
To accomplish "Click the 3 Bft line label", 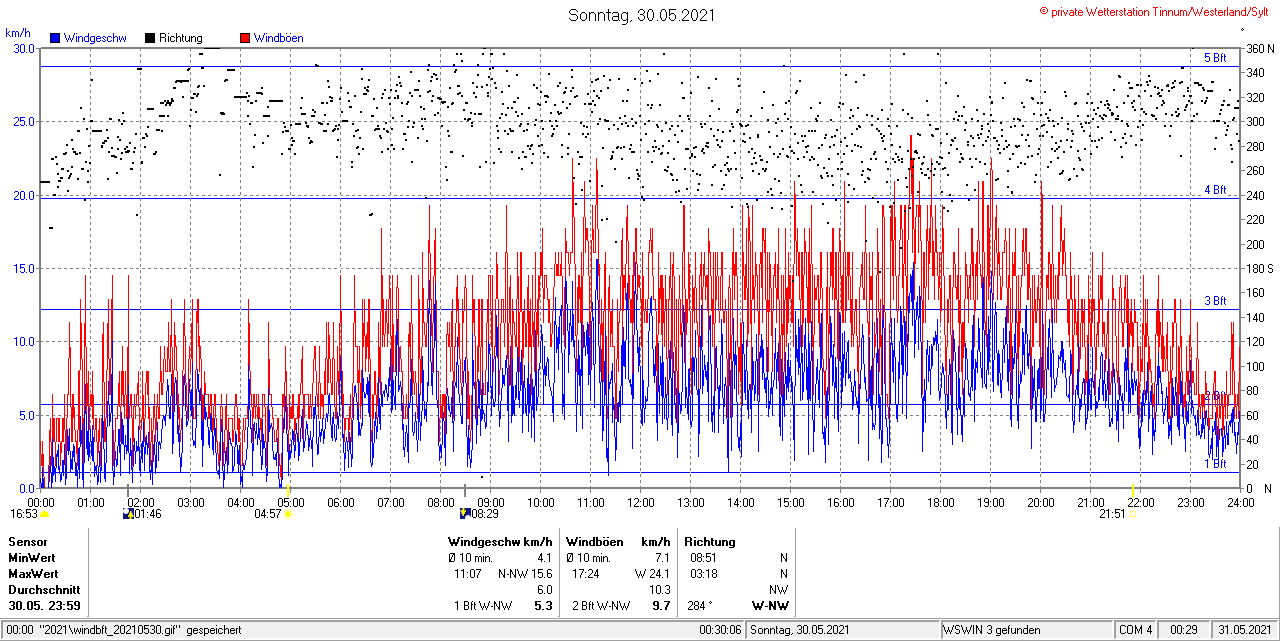I will tap(1214, 300).
